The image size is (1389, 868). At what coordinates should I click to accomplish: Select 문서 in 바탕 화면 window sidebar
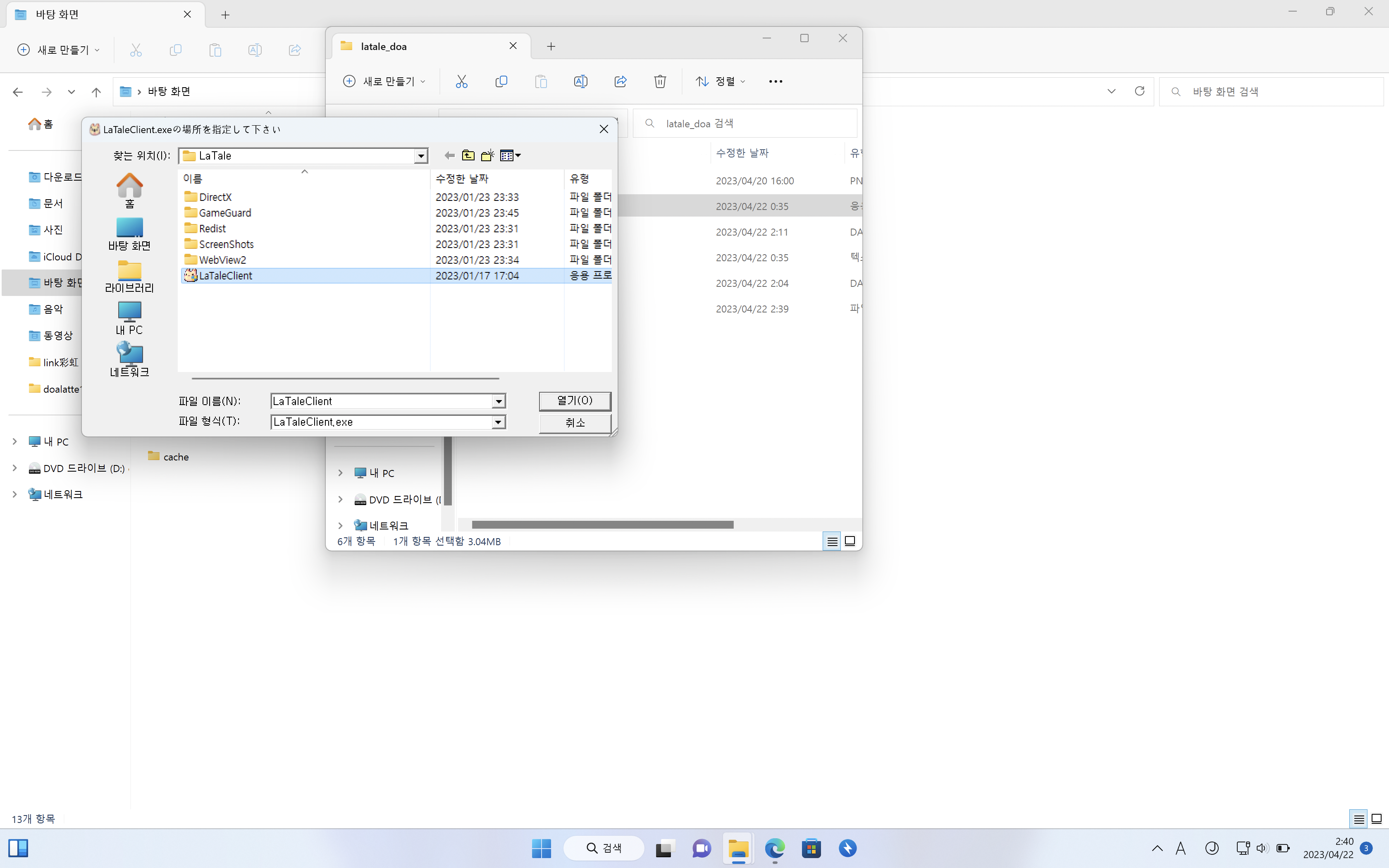[46, 203]
